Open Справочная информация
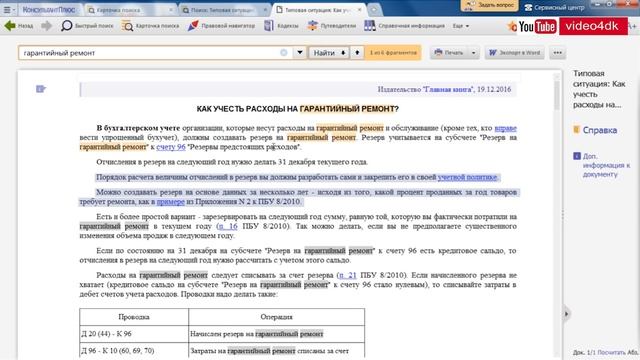The image size is (640, 360). [x=404, y=26]
